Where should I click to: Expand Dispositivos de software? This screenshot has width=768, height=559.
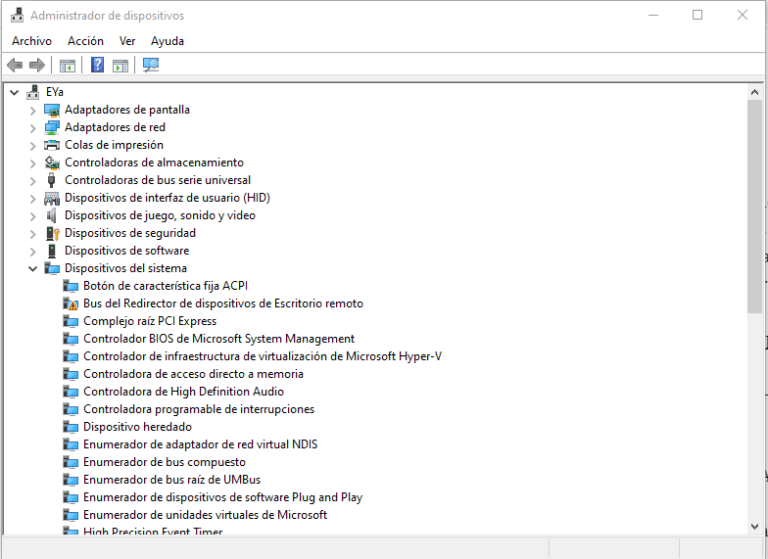point(33,251)
